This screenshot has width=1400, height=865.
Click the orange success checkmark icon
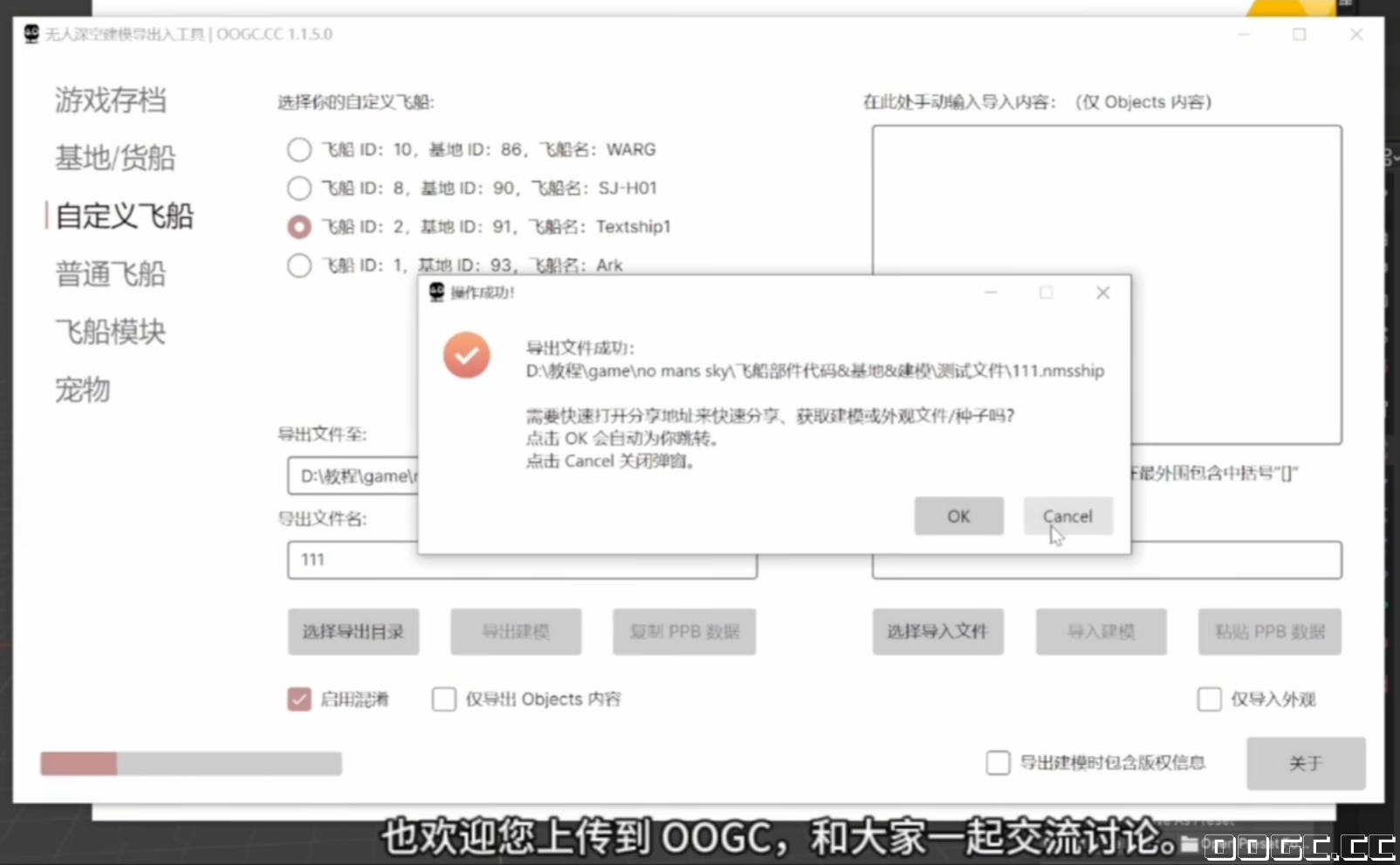pyautogui.click(x=466, y=355)
